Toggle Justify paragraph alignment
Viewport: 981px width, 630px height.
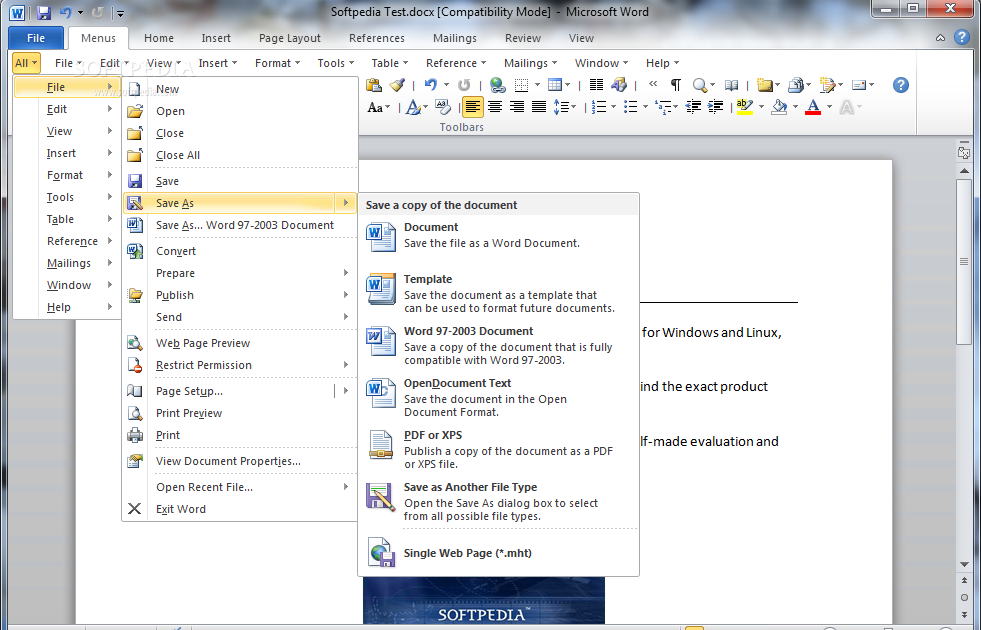(539, 108)
